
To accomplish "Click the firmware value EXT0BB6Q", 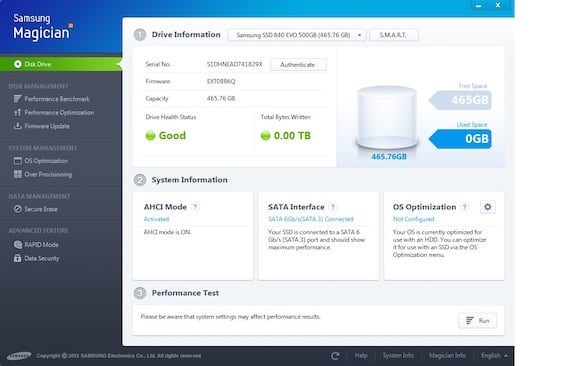I will click(x=221, y=82).
